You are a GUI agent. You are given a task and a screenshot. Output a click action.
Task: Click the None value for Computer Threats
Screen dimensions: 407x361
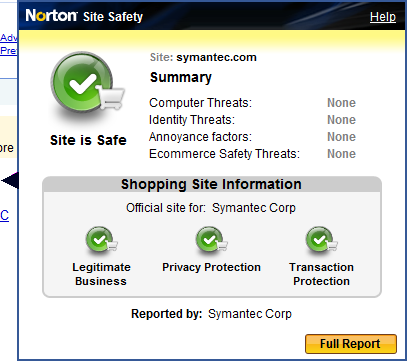point(341,103)
